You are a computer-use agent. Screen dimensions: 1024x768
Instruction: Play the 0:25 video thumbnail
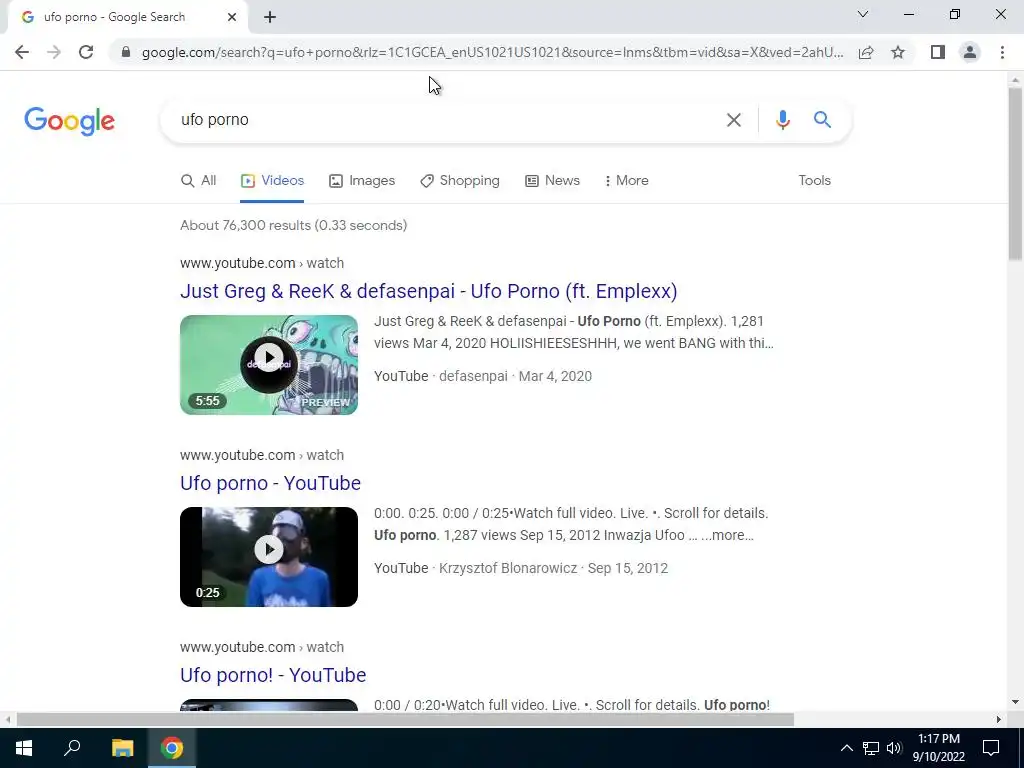coord(269,557)
